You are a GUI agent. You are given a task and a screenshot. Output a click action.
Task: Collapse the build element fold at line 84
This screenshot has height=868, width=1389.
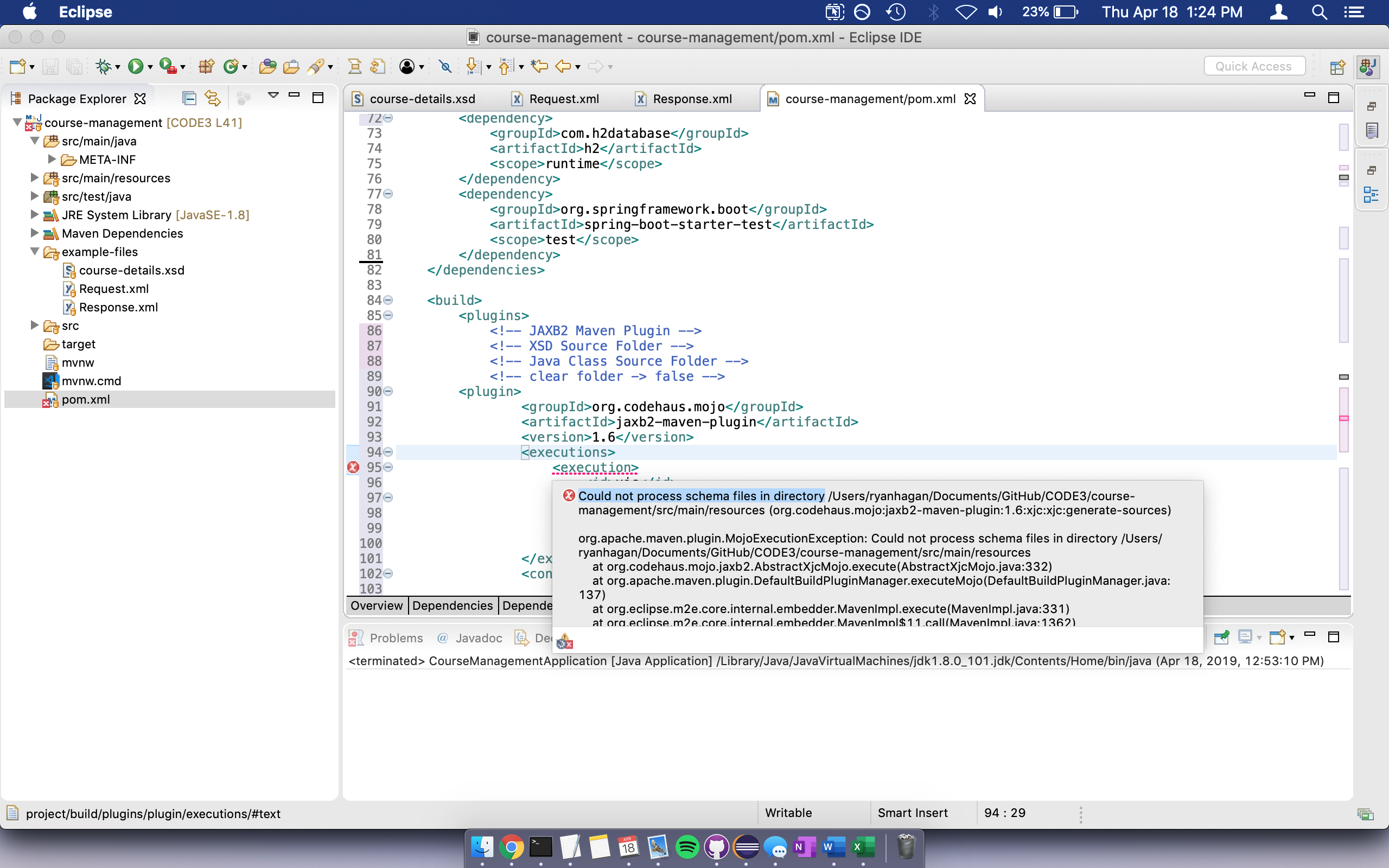tap(388, 300)
